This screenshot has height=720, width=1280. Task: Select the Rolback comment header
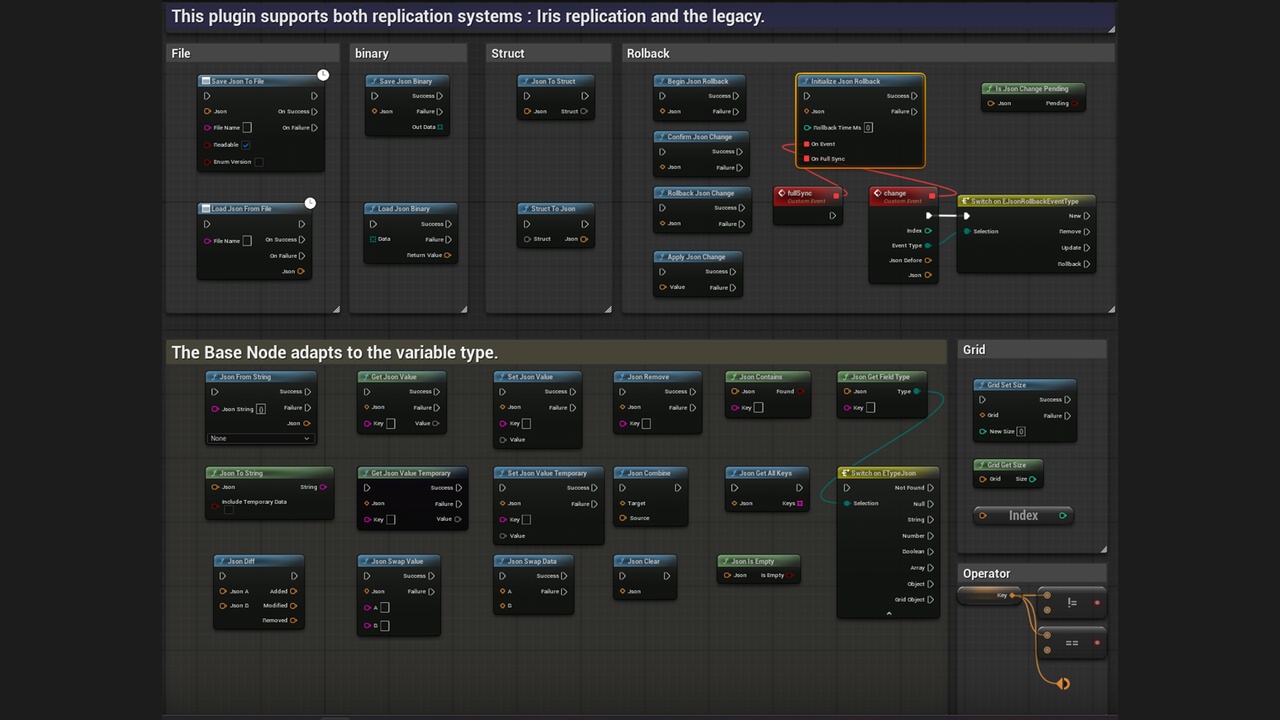868,53
